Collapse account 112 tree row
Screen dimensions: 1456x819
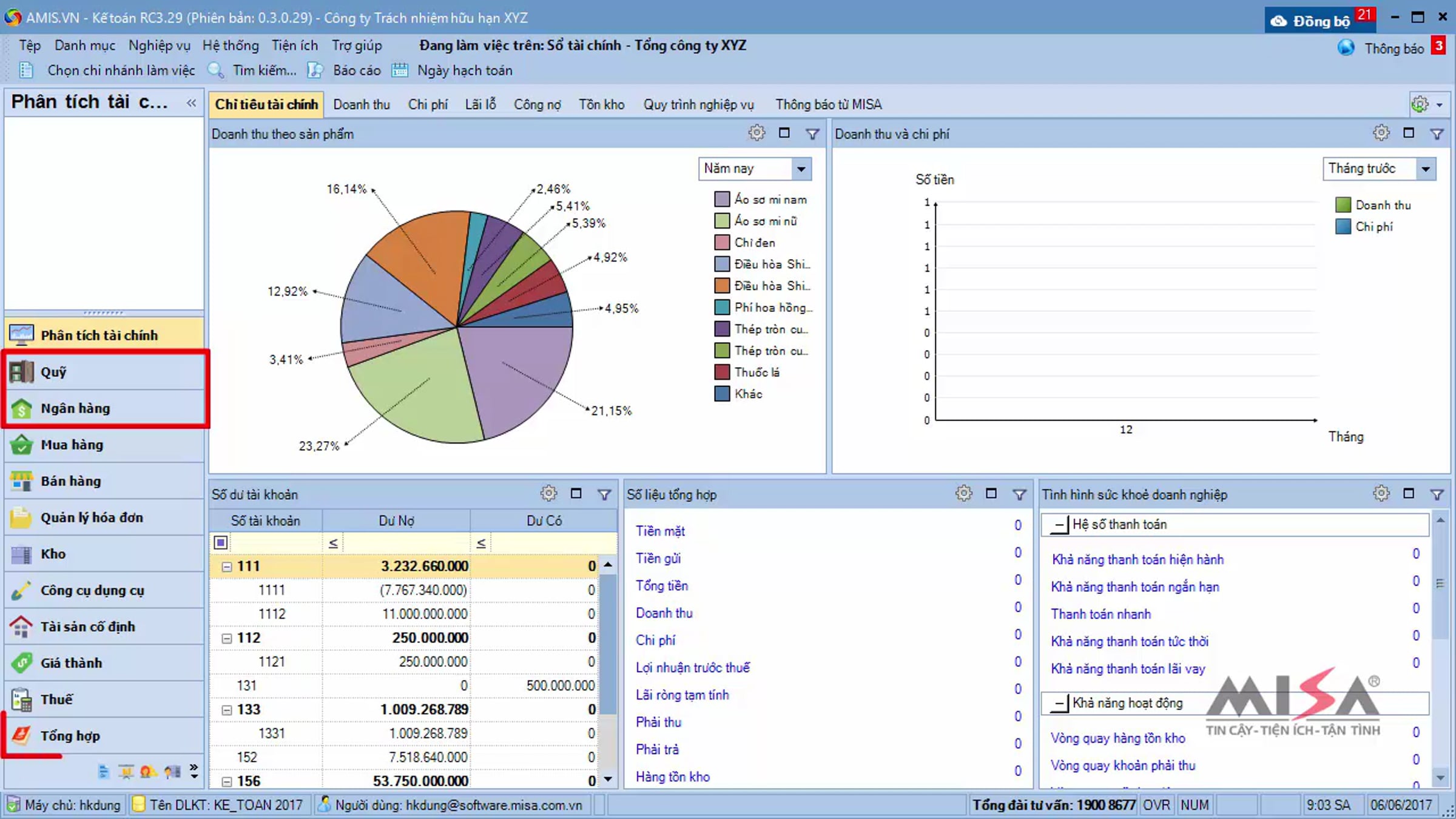[x=226, y=638]
